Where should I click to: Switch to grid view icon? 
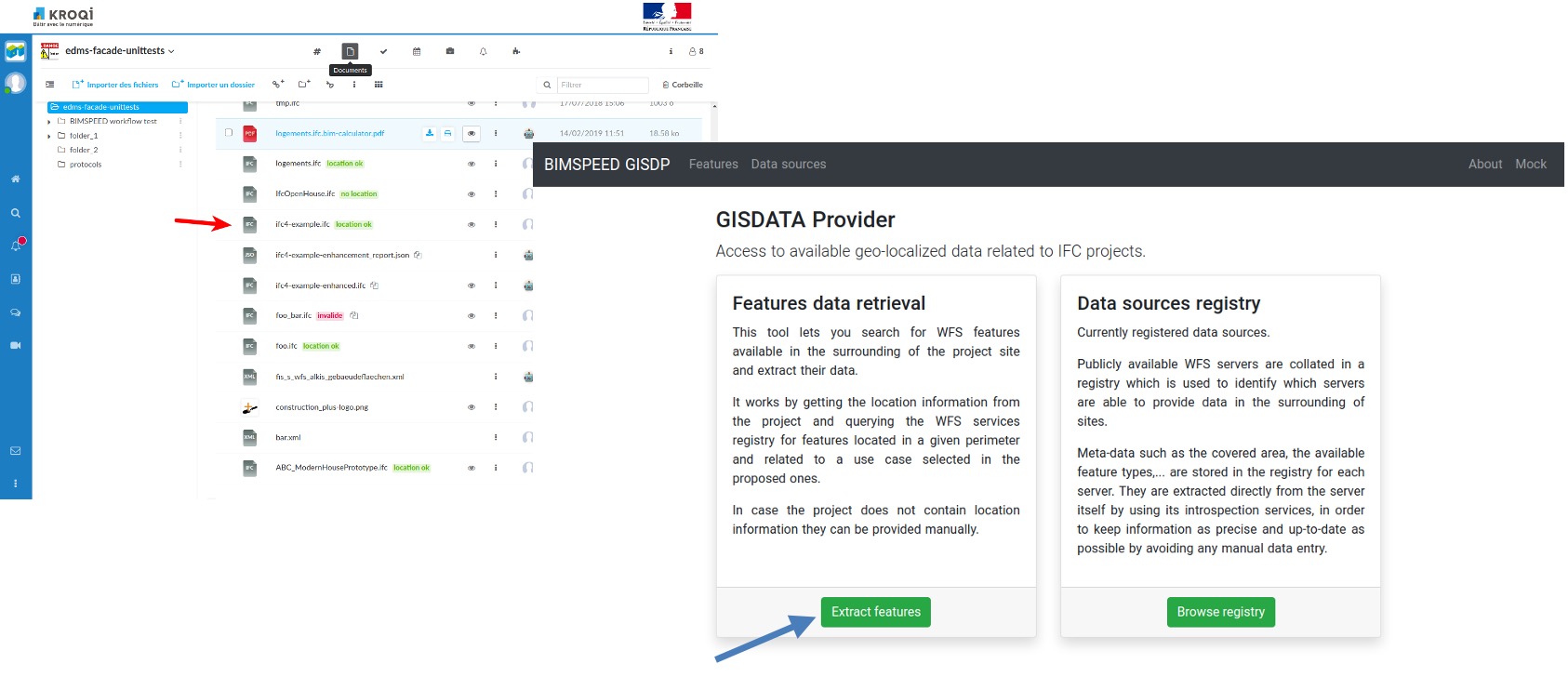pyautogui.click(x=379, y=85)
